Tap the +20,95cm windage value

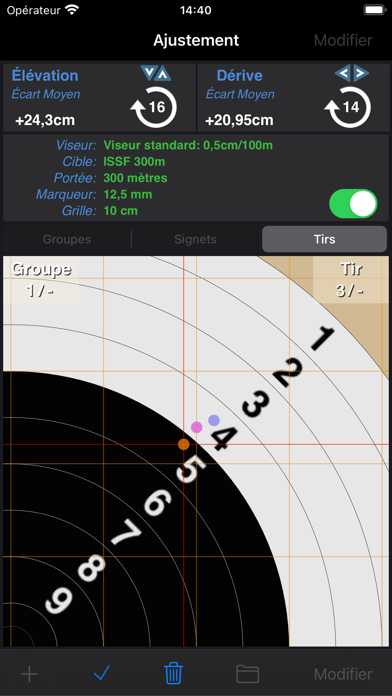click(x=239, y=120)
